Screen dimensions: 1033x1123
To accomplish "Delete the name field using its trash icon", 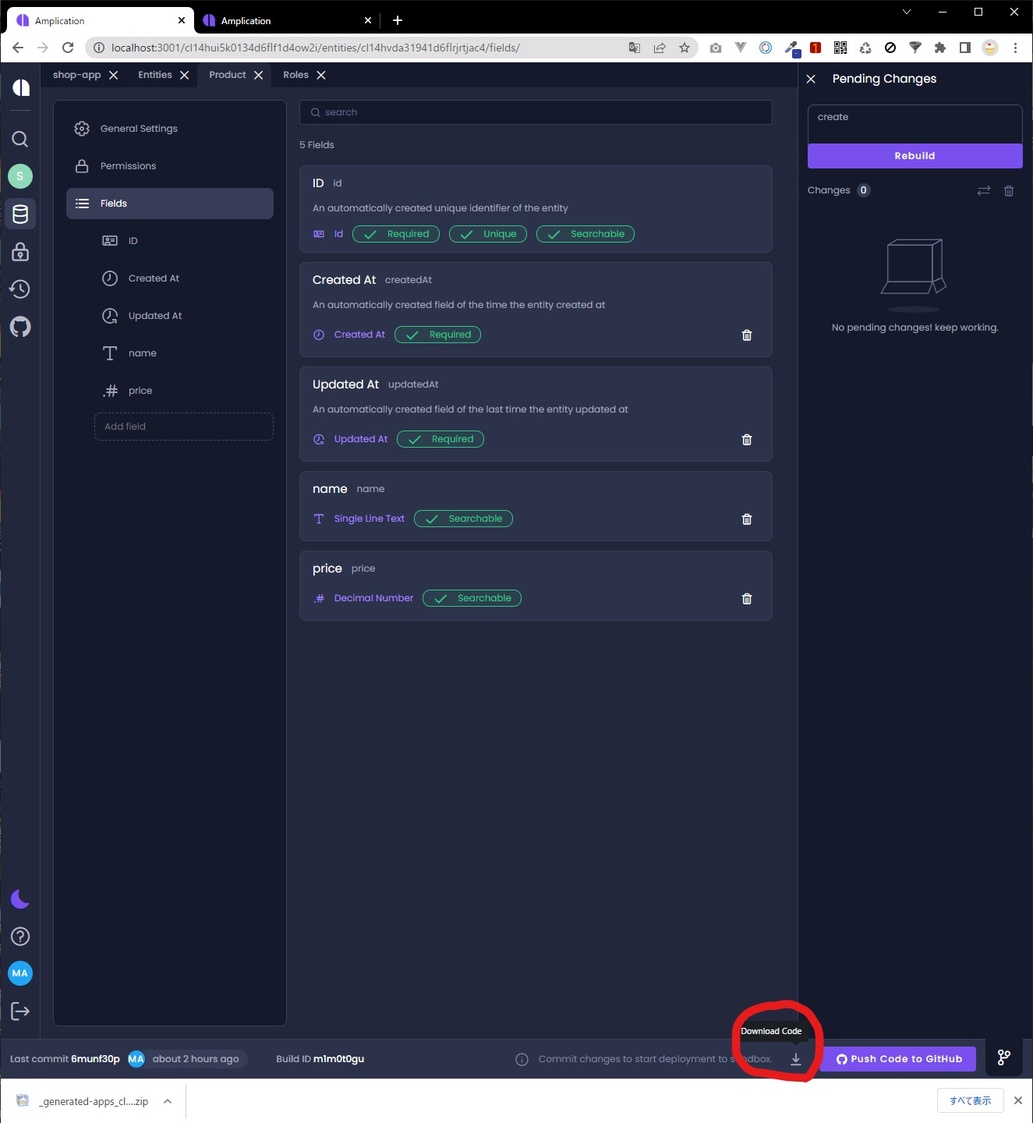I will [746, 519].
